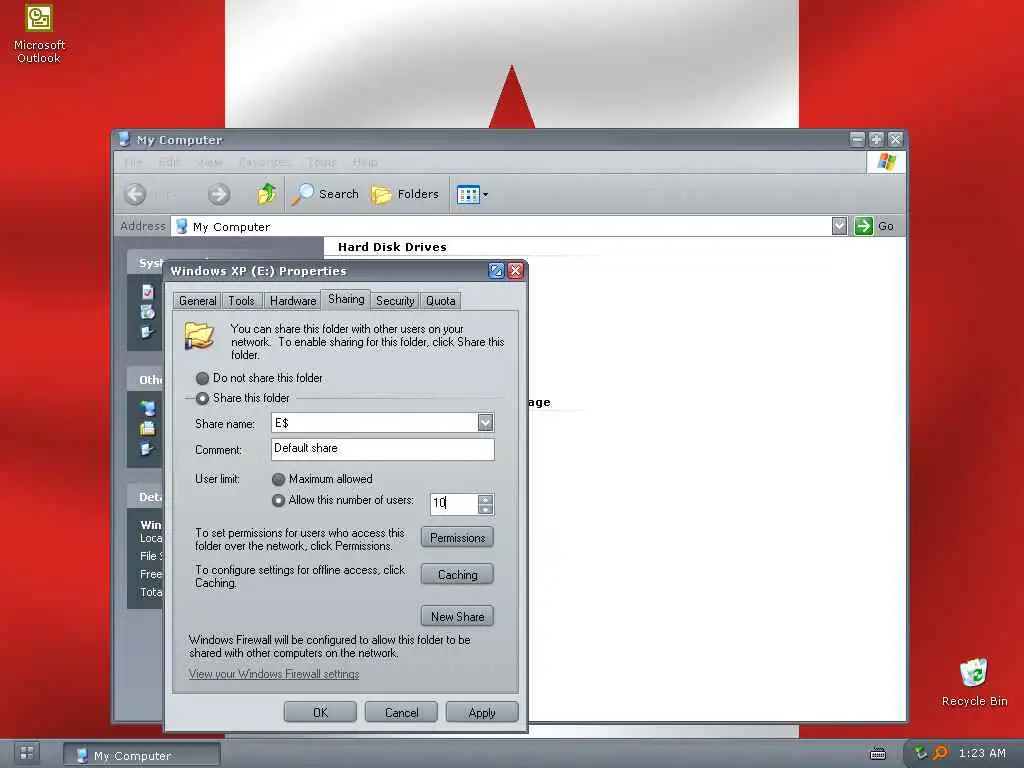Screen dimensions: 1024x768
Task: Switch to the Quota tab
Action: [x=440, y=300]
